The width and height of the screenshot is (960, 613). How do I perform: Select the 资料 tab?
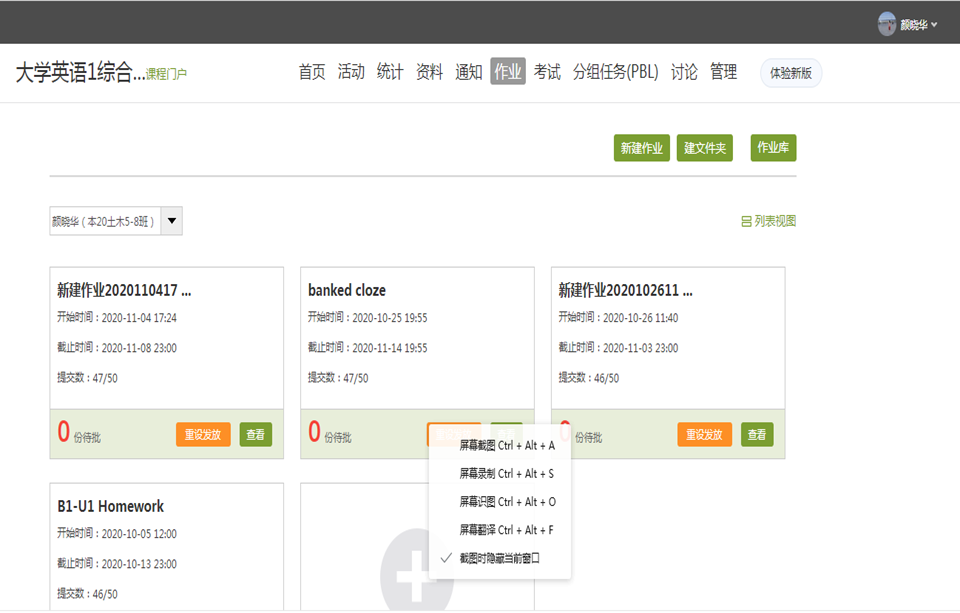pyautogui.click(x=429, y=72)
